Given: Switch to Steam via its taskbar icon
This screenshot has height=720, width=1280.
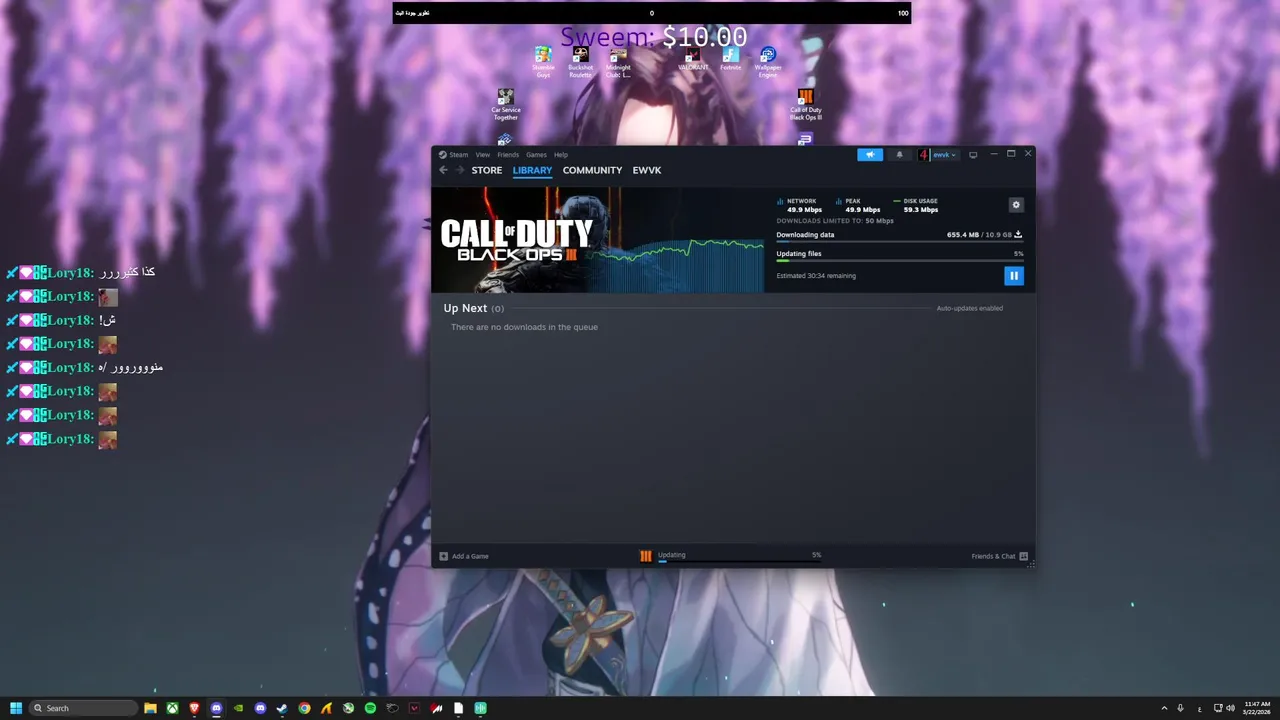Looking at the screenshot, I should [282, 708].
